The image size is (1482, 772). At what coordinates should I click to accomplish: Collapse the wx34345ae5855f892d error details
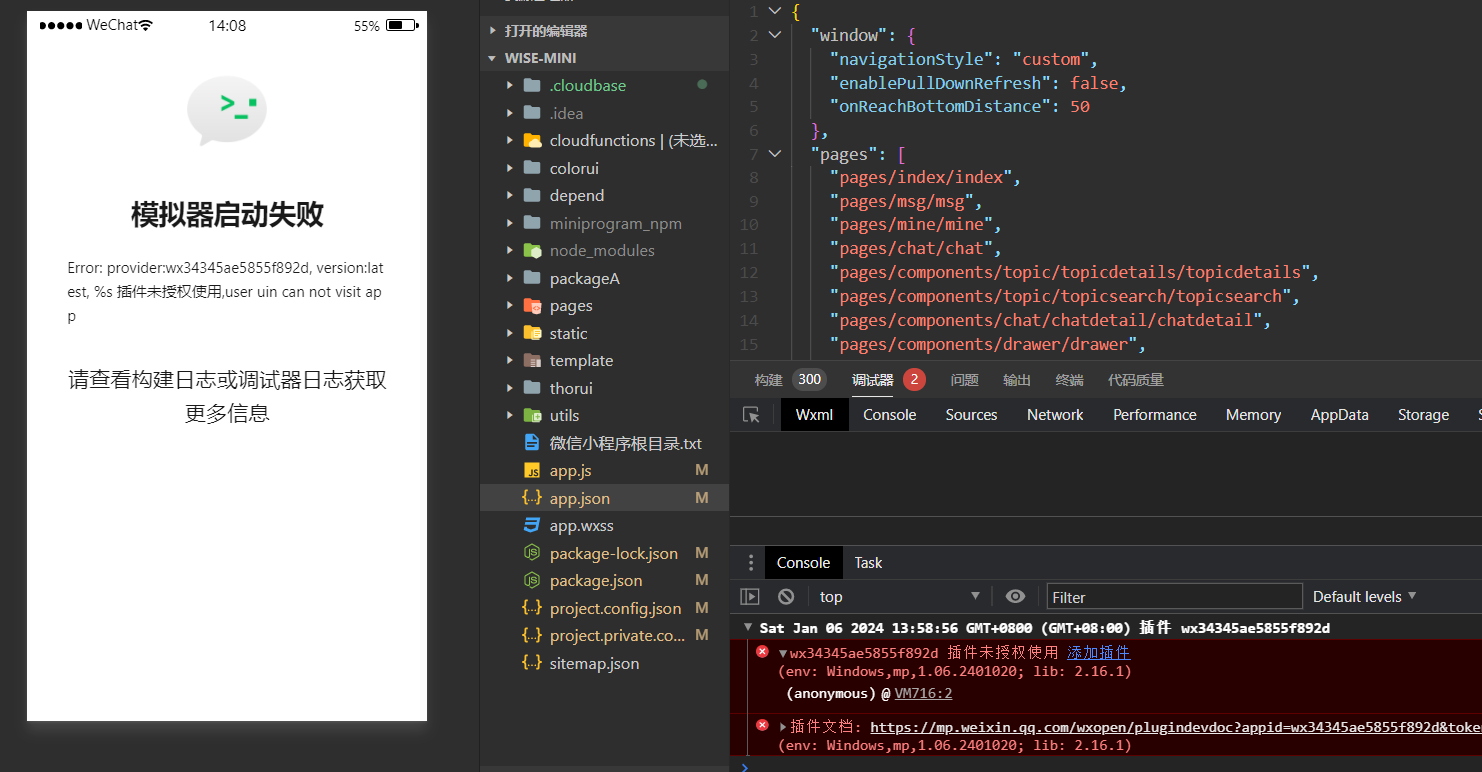pyautogui.click(x=783, y=653)
